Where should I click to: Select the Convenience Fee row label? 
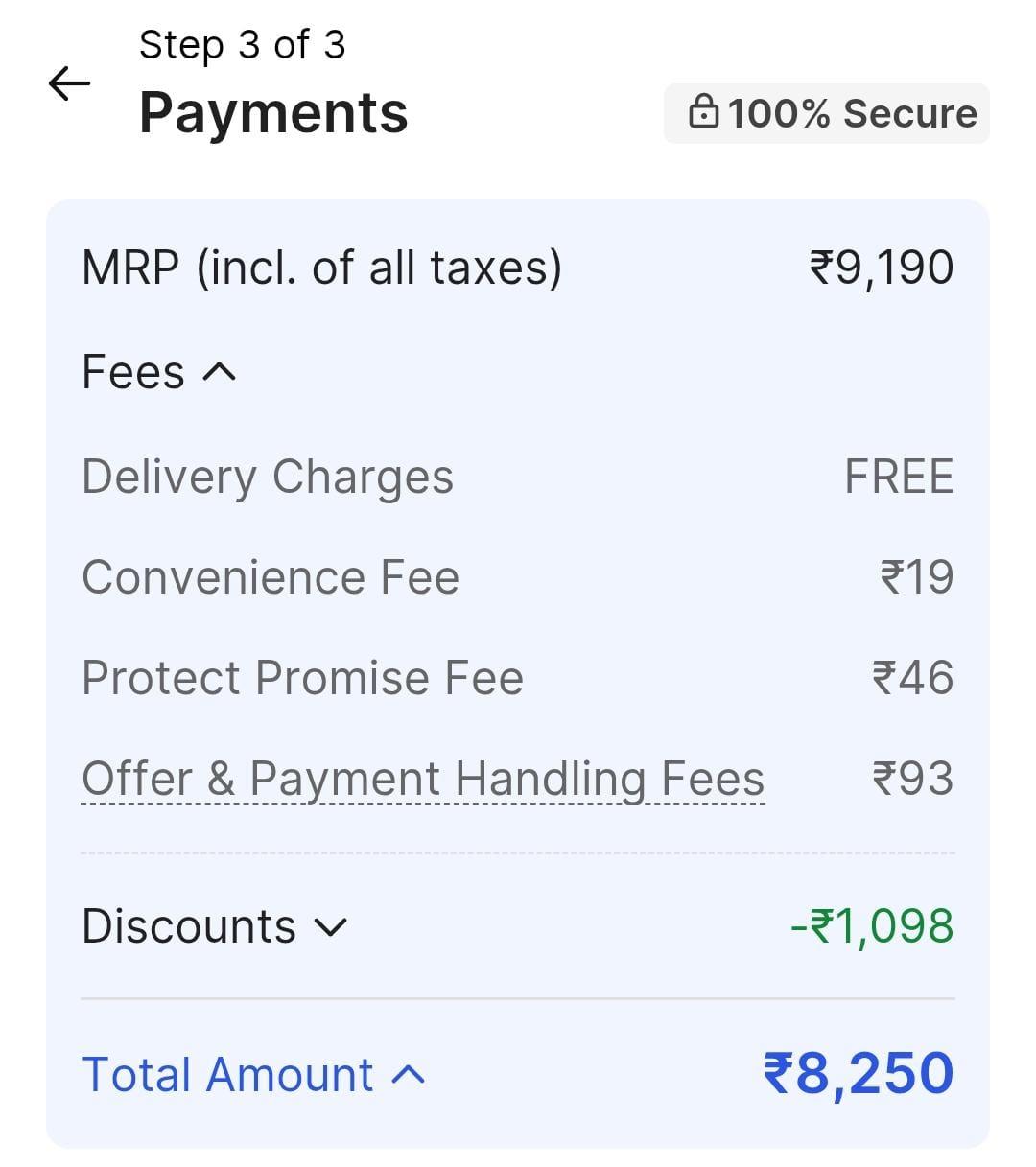(x=271, y=577)
